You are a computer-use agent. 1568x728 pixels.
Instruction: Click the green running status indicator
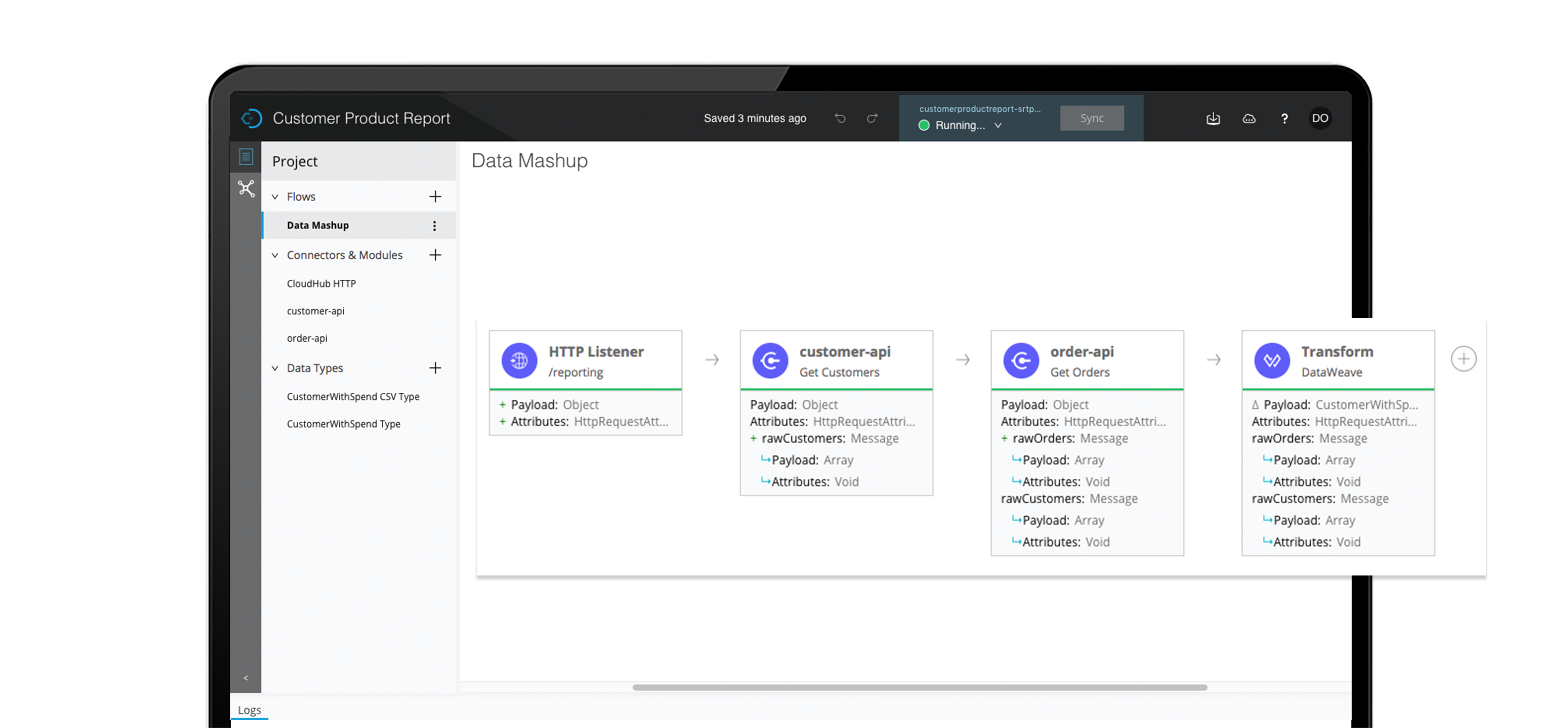pyautogui.click(x=924, y=125)
